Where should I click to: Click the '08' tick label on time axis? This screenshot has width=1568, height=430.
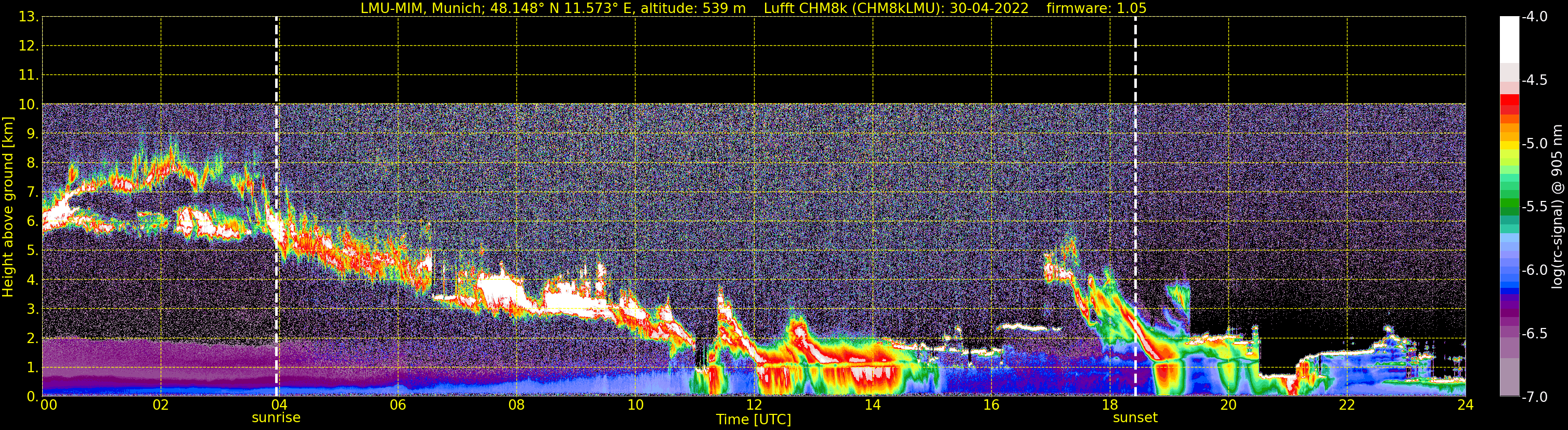[x=517, y=405]
